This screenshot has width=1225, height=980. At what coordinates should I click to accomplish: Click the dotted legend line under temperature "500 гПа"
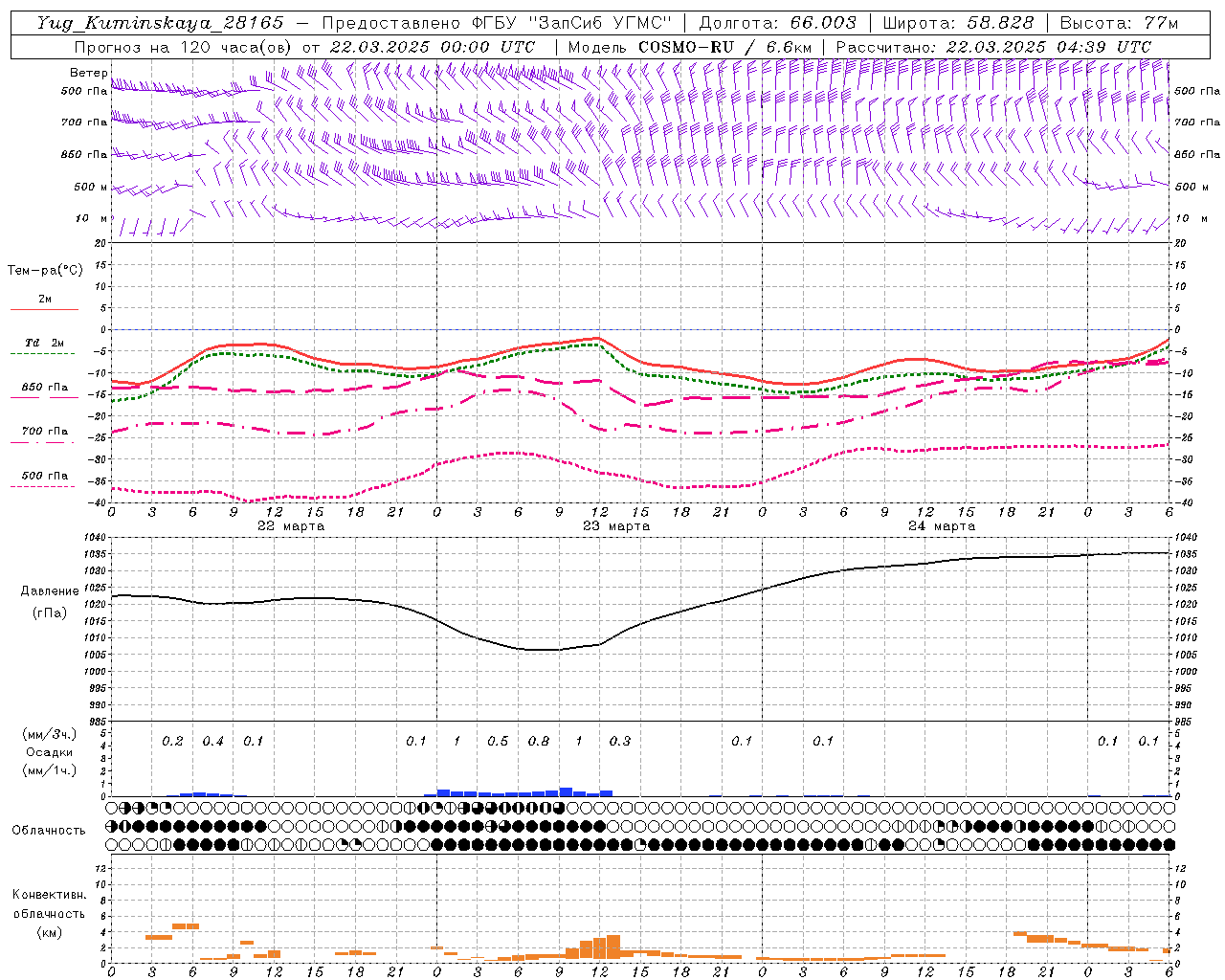tap(42, 487)
